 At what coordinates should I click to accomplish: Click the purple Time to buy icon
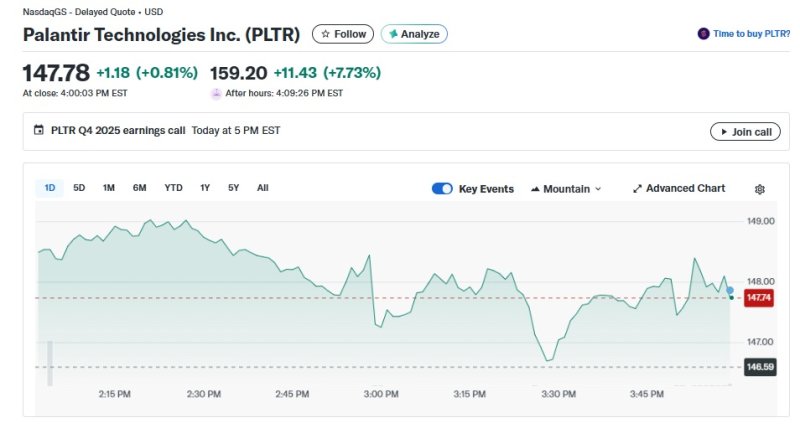point(704,34)
